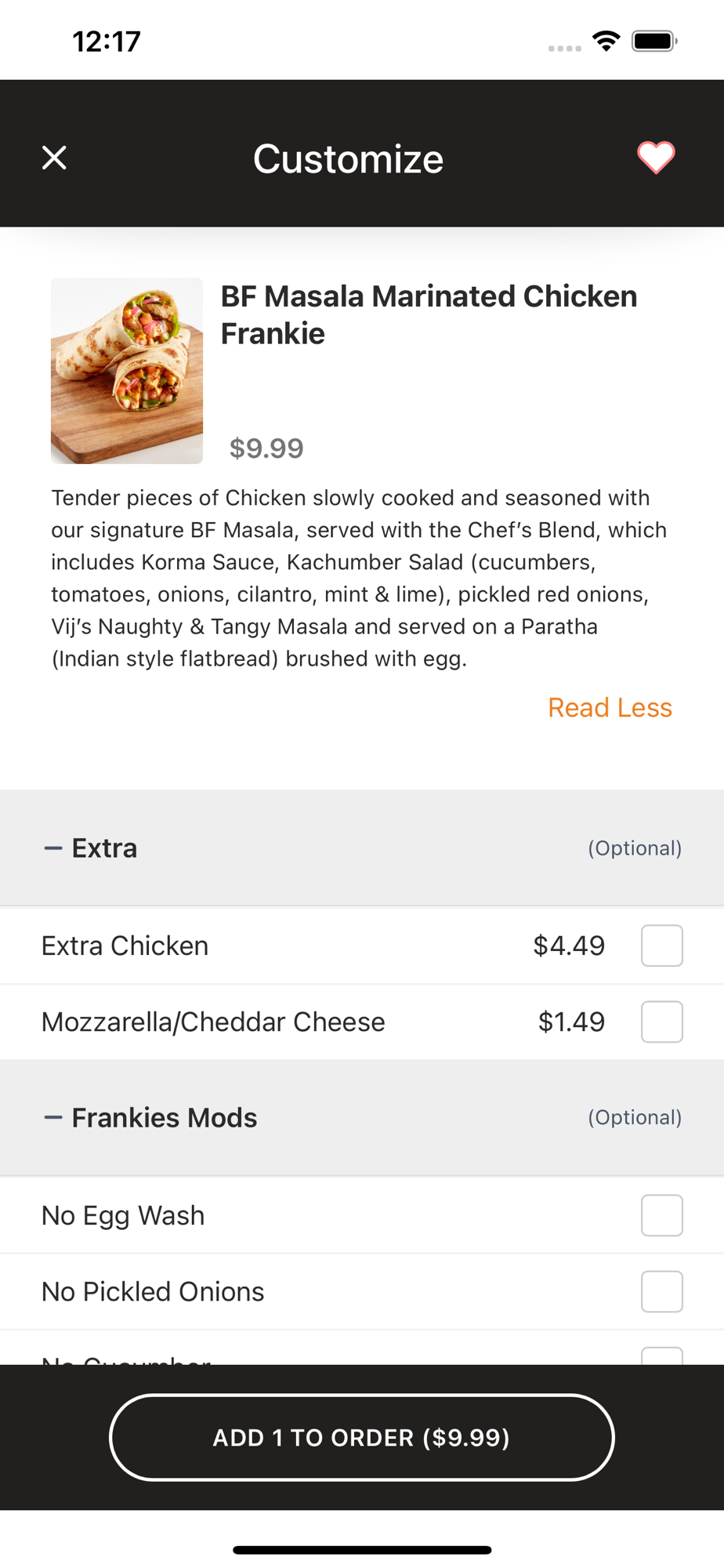Tap the heart favorite icon
The height and width of the screenshot is (1568, 724).
656,158
